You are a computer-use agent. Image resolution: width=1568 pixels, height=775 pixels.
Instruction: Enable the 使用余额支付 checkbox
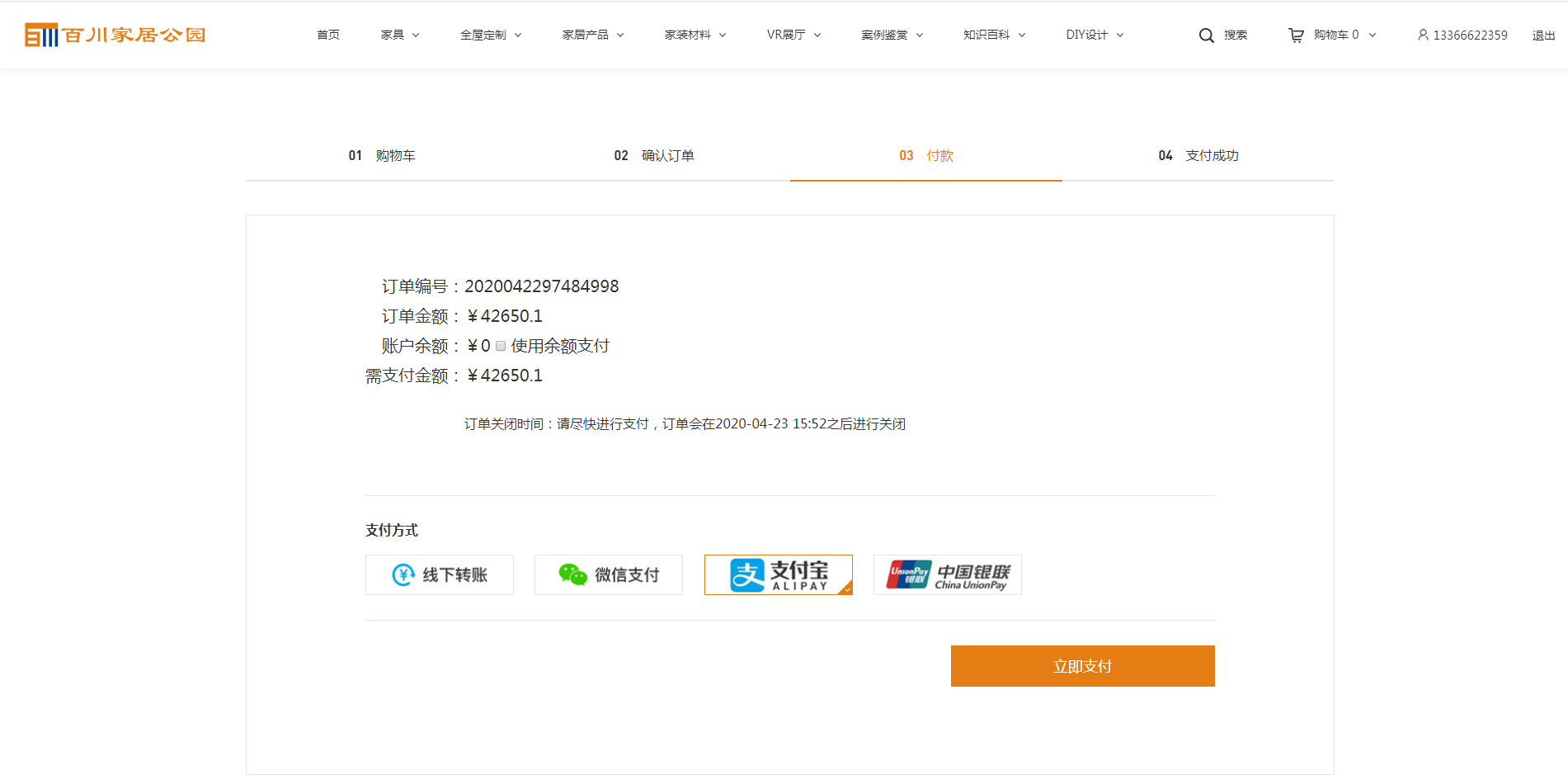(x=501, y=346)
